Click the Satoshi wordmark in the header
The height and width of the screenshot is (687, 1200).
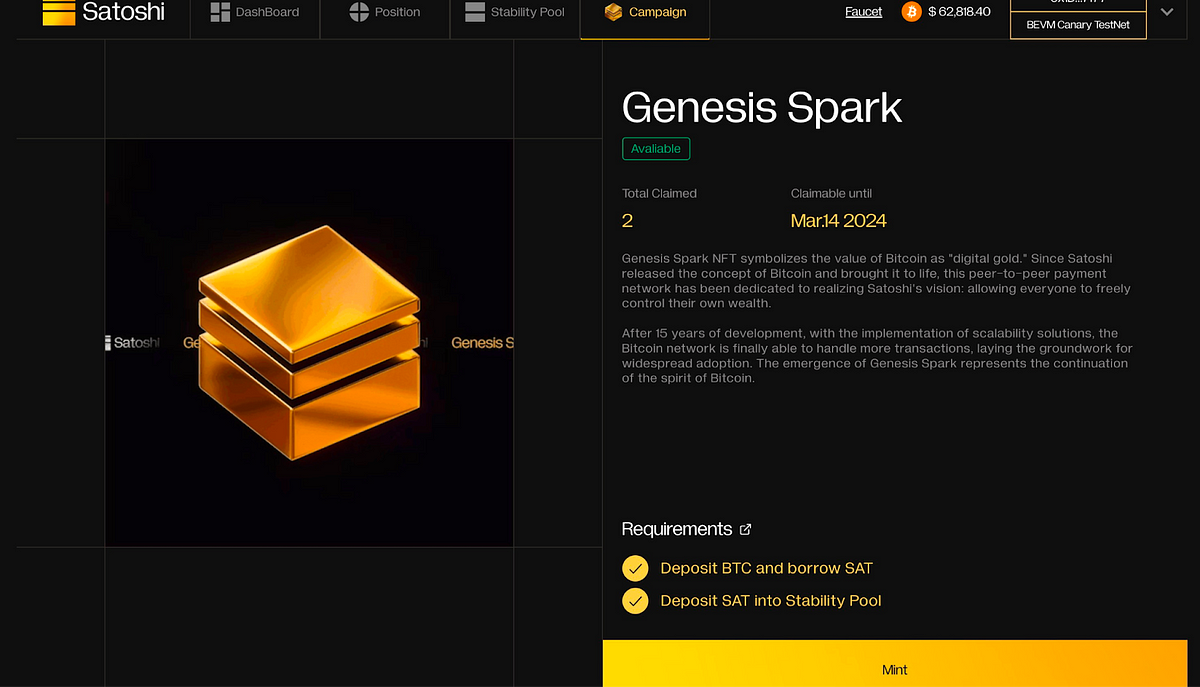tap(124, 13)
